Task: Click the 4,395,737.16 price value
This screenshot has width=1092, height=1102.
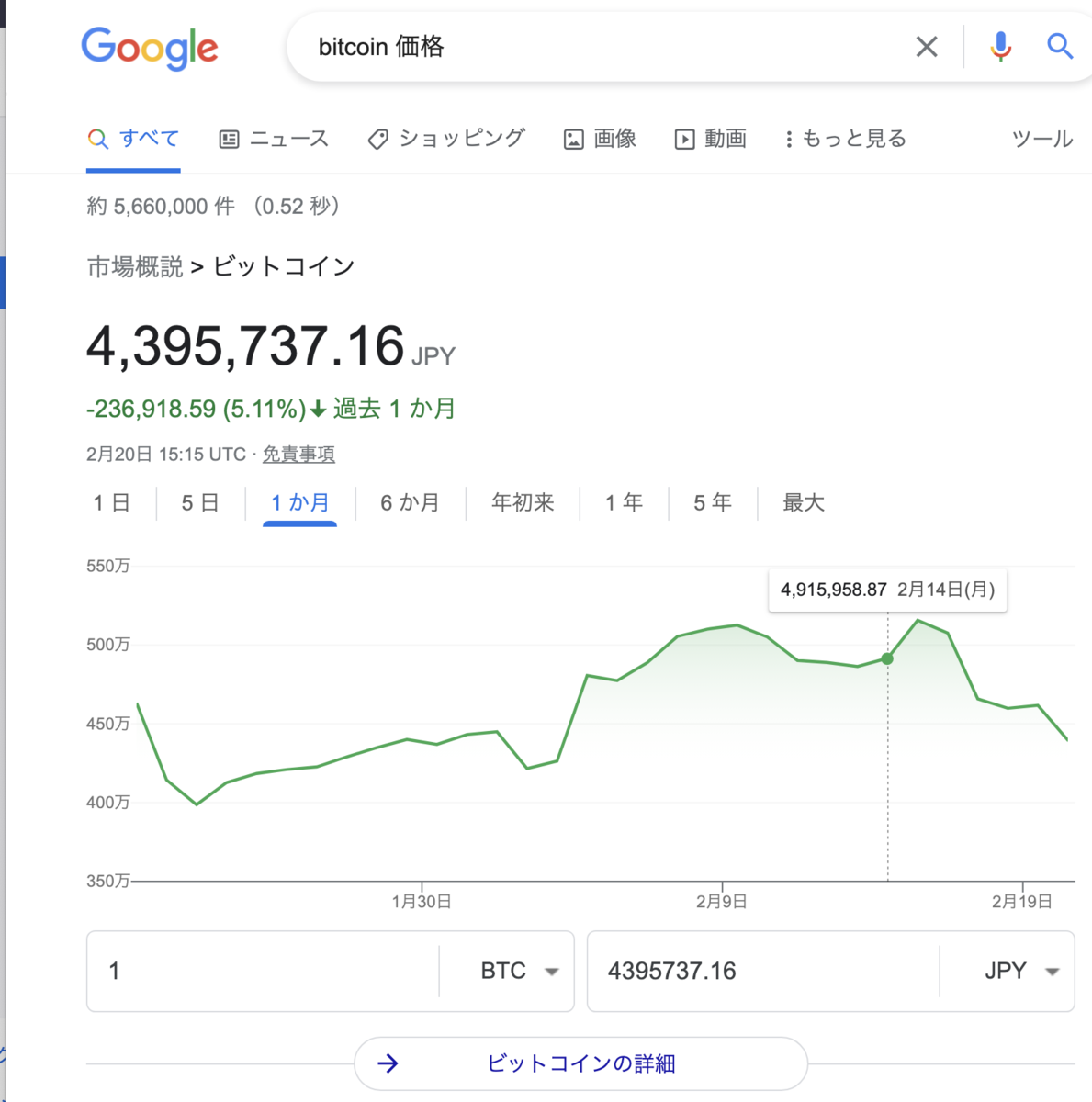Action: pos(245,346)
